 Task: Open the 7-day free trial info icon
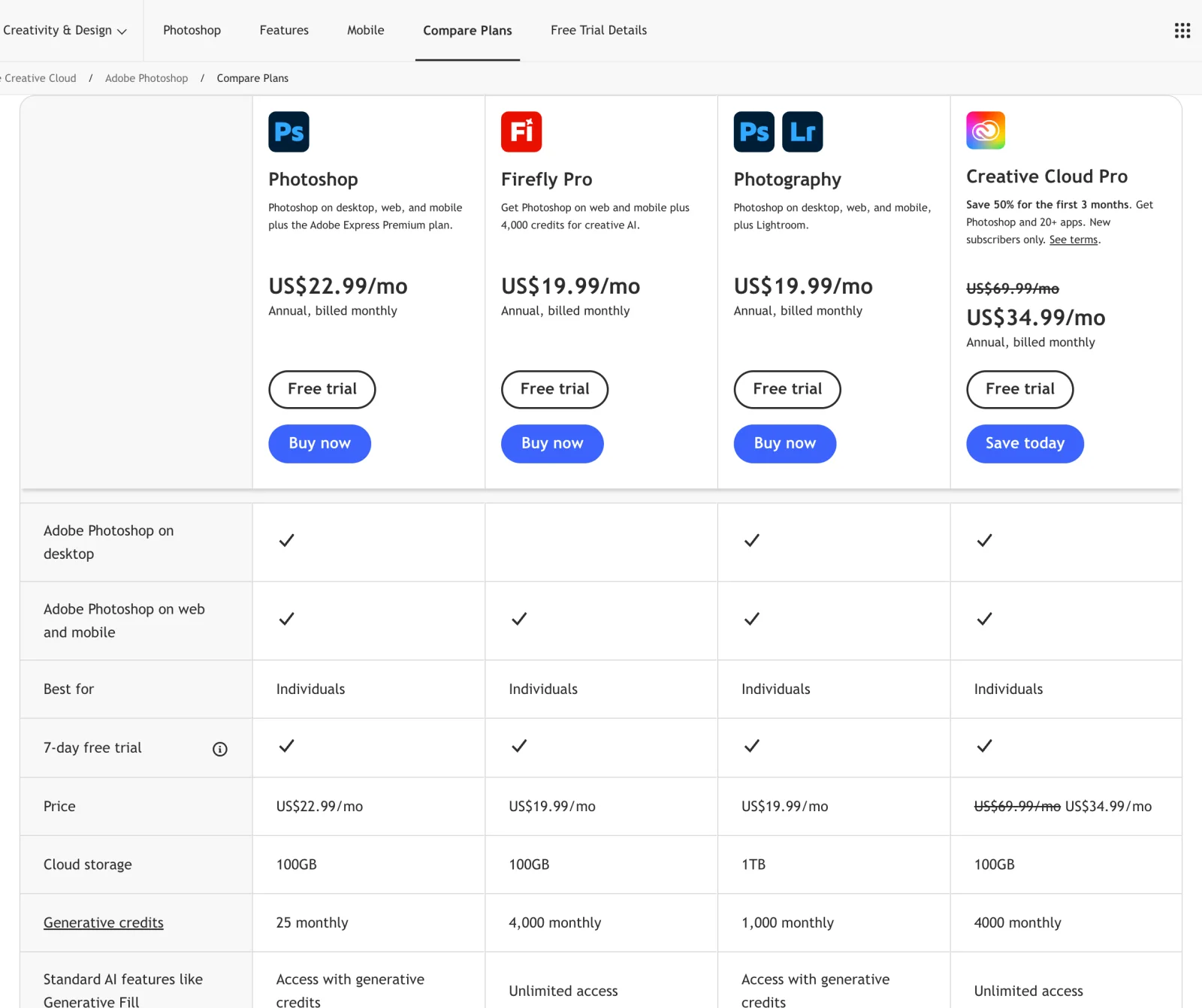tap(220, 749)
